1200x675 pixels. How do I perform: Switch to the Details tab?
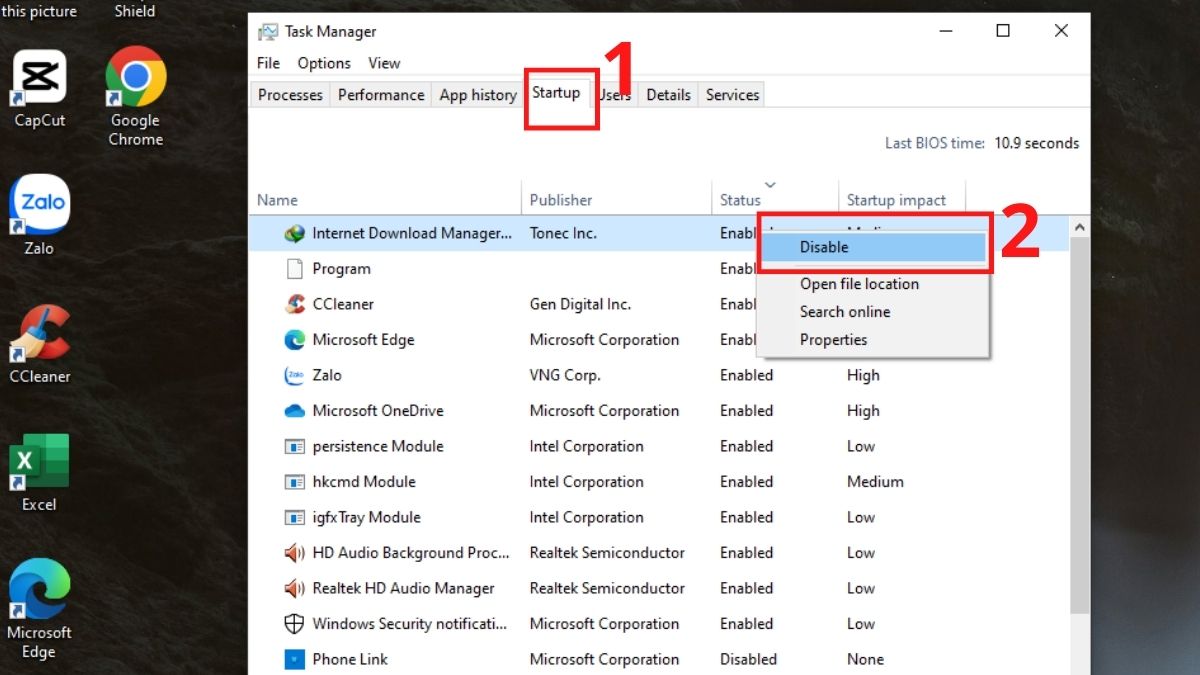click(668, 95)
